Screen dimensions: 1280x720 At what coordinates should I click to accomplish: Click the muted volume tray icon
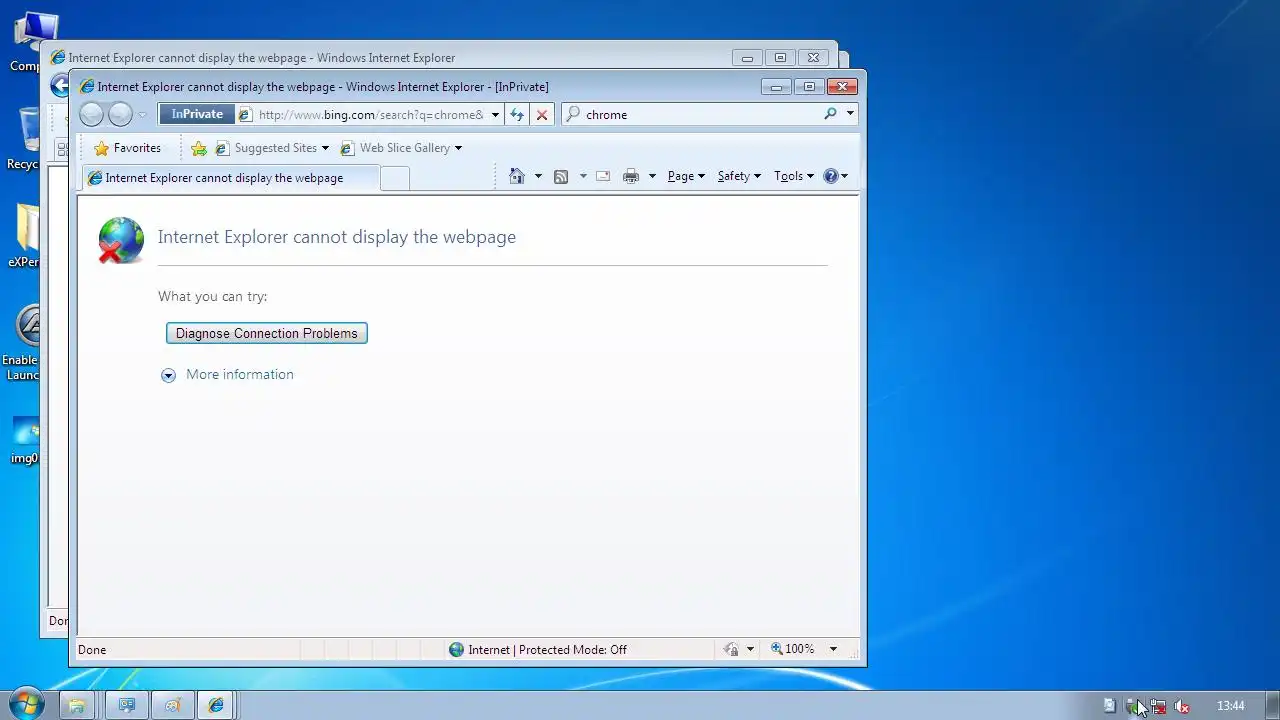[1182, 706]
